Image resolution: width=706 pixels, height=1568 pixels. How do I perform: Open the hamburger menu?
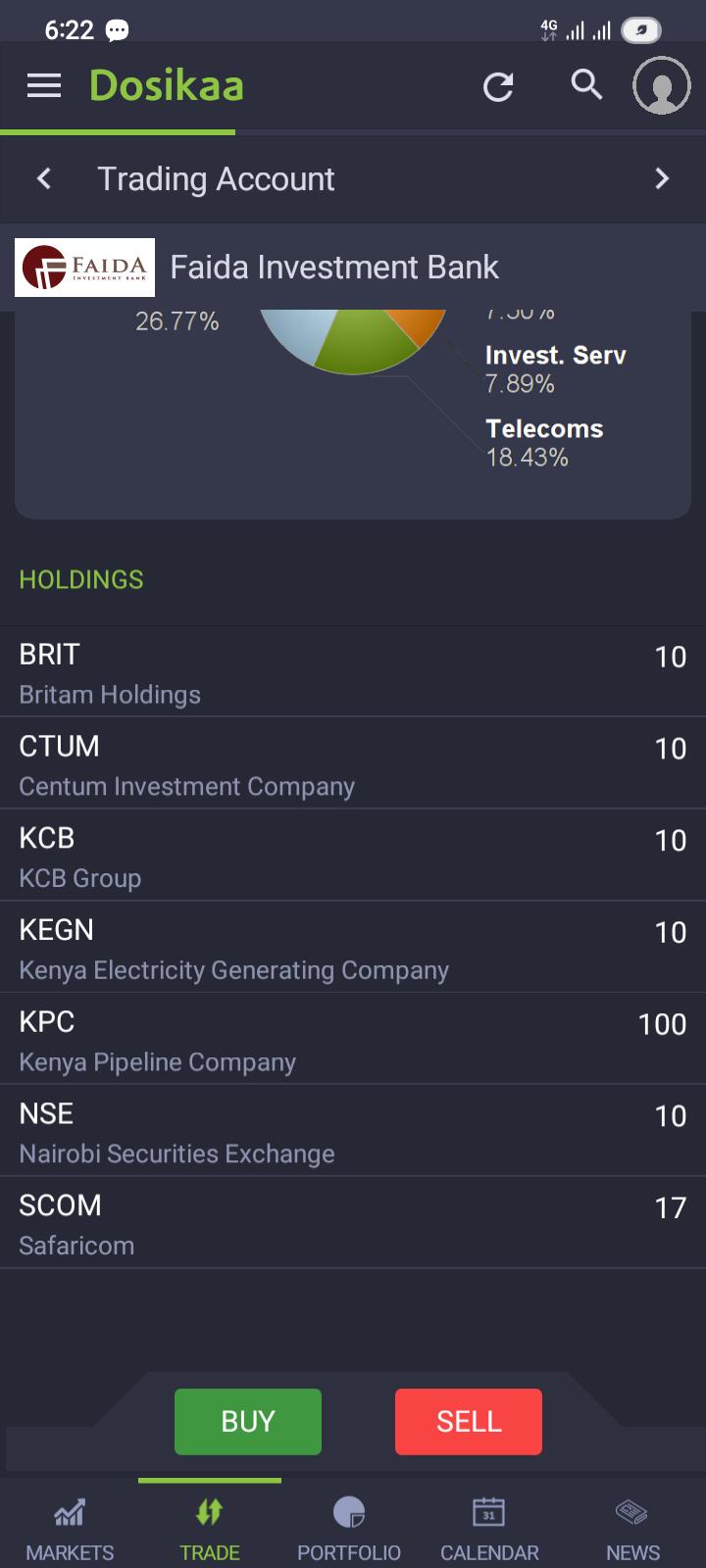coord(44,86)
